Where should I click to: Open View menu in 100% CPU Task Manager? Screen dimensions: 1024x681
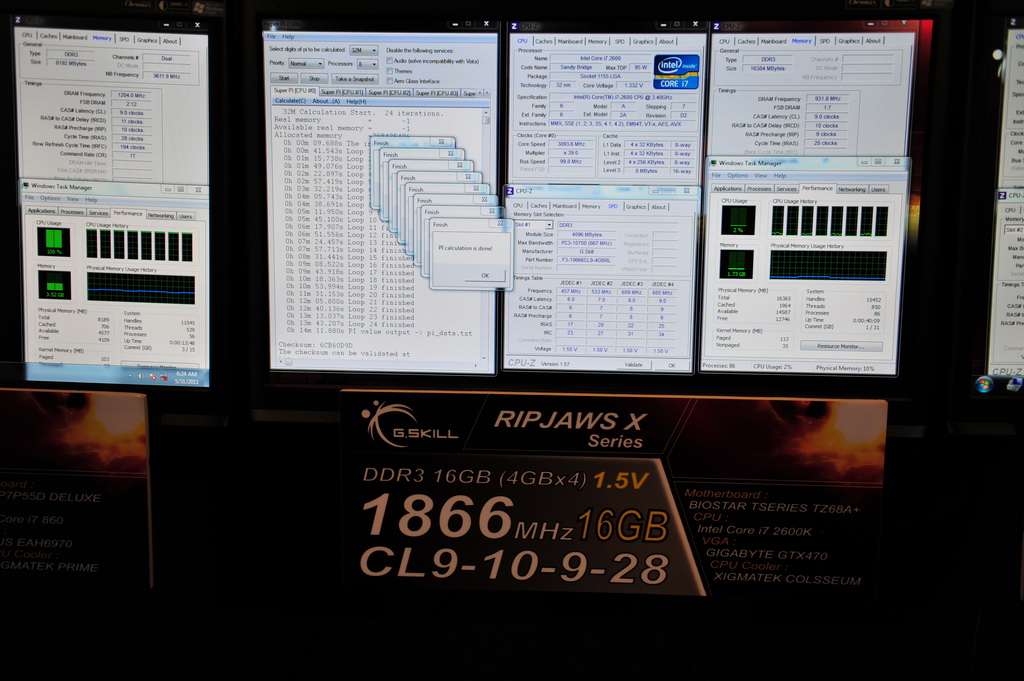click(72, 199)
